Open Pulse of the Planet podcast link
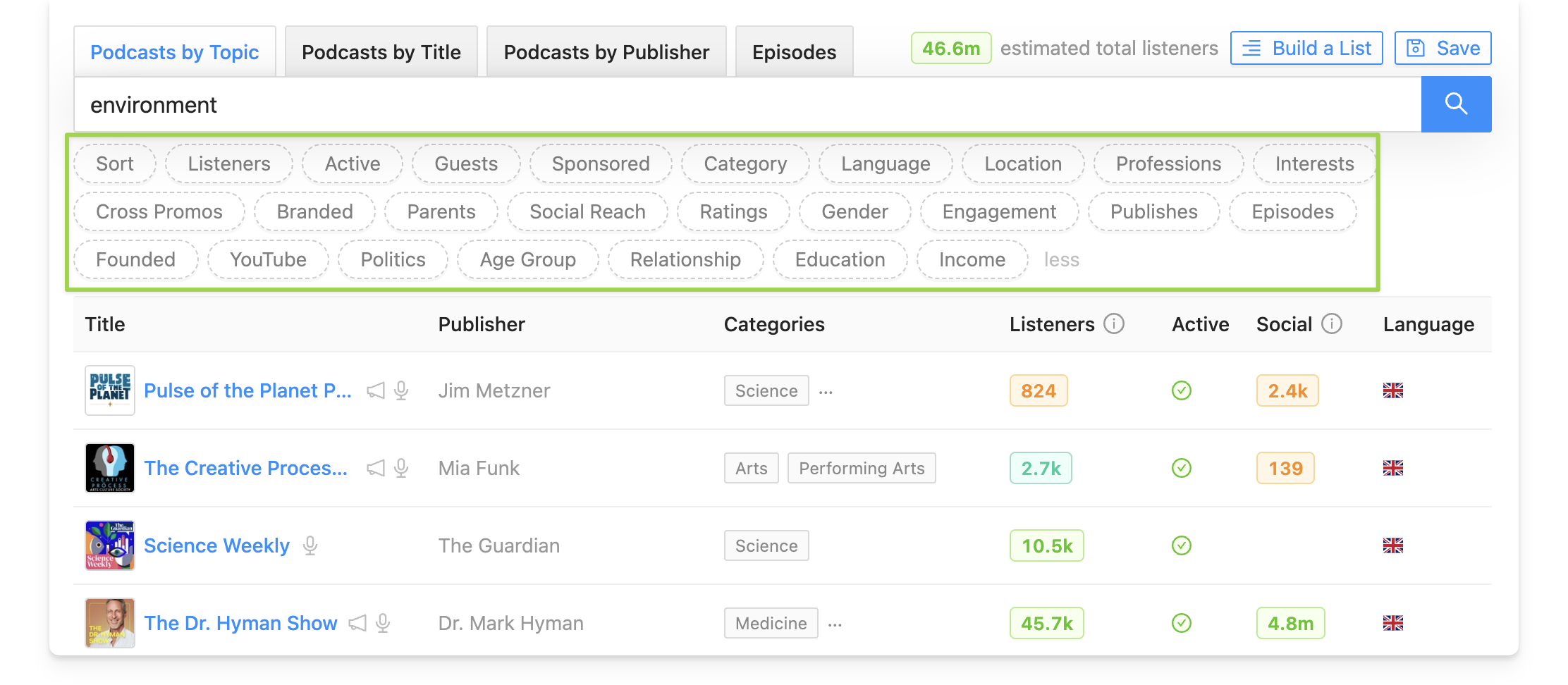 [247, 390]
